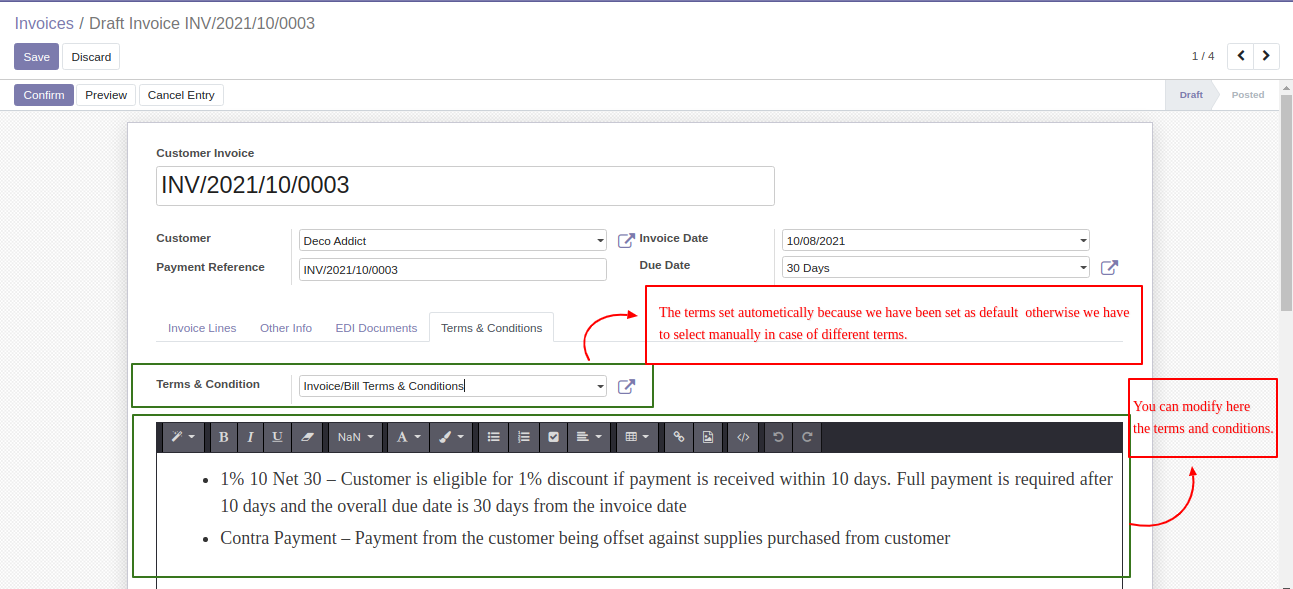Click the insert link icon
This screenshot has height=589, width=1293.
(x=679, y=437)
